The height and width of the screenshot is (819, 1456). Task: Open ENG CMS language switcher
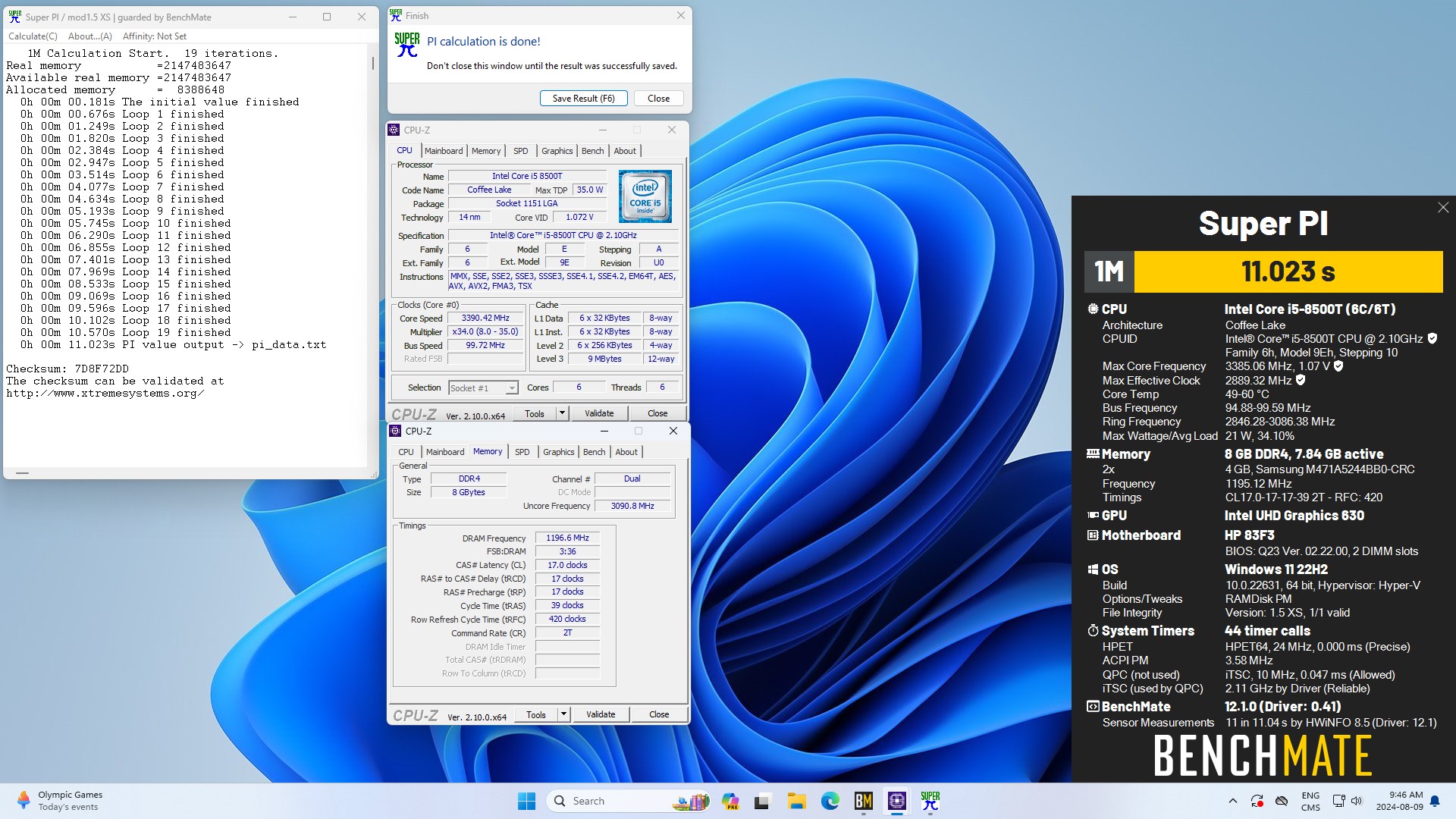1310,802
